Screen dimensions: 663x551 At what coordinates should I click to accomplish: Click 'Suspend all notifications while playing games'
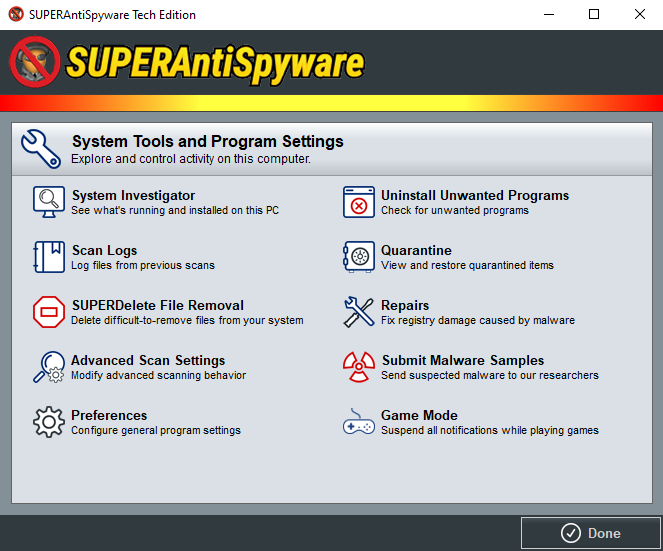tap(490, 430)
